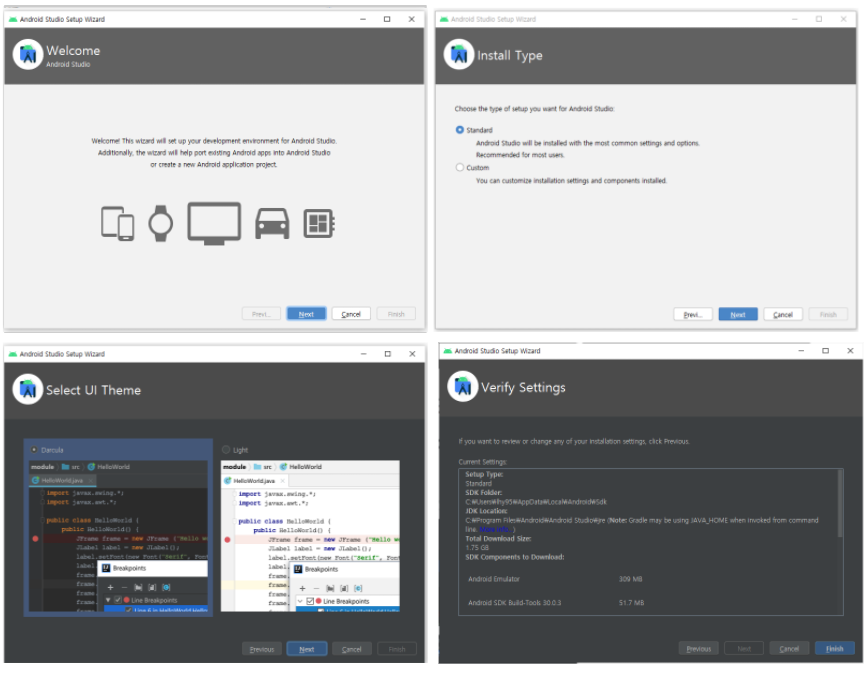Click the SDK Folder path text
Screen dimensions: 868x675
click(536, 502)
